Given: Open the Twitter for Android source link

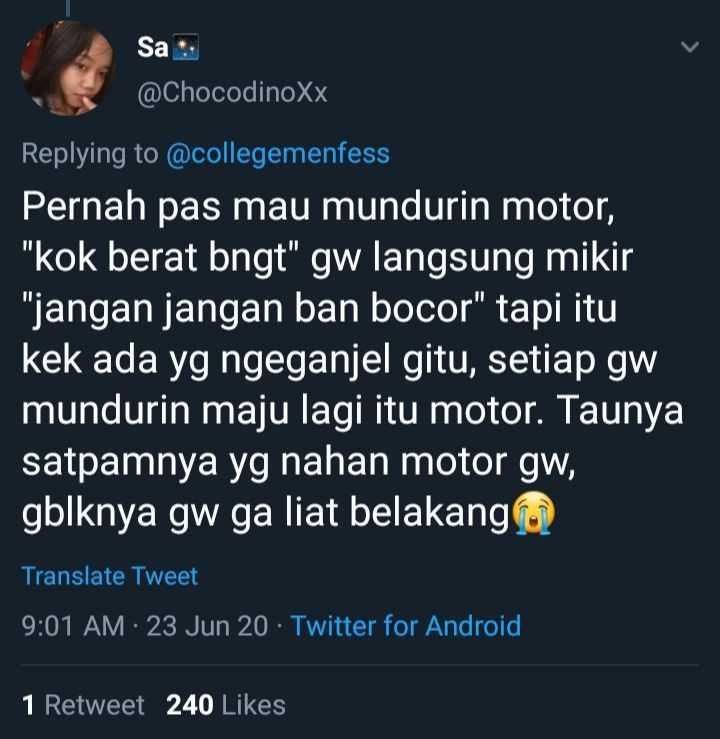Looking at the screenshot, I should [406, 626].
